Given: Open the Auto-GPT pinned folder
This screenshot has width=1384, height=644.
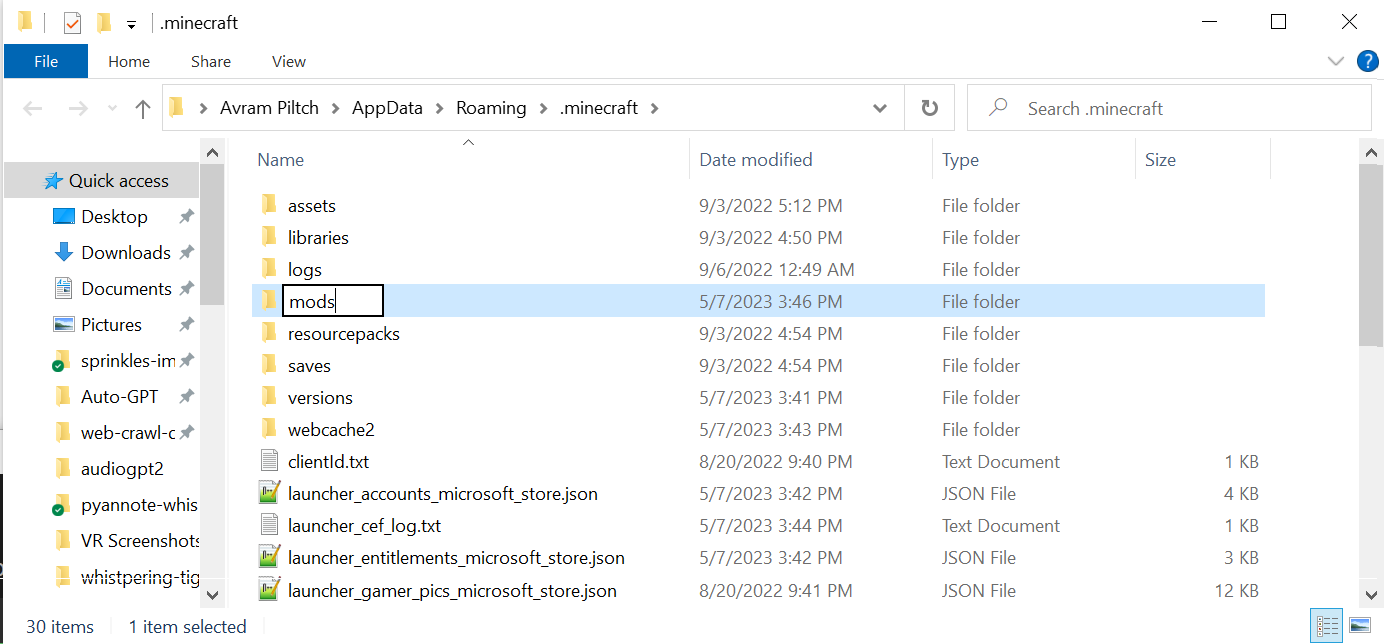Looking at the screenshot, I should [119, 397].
